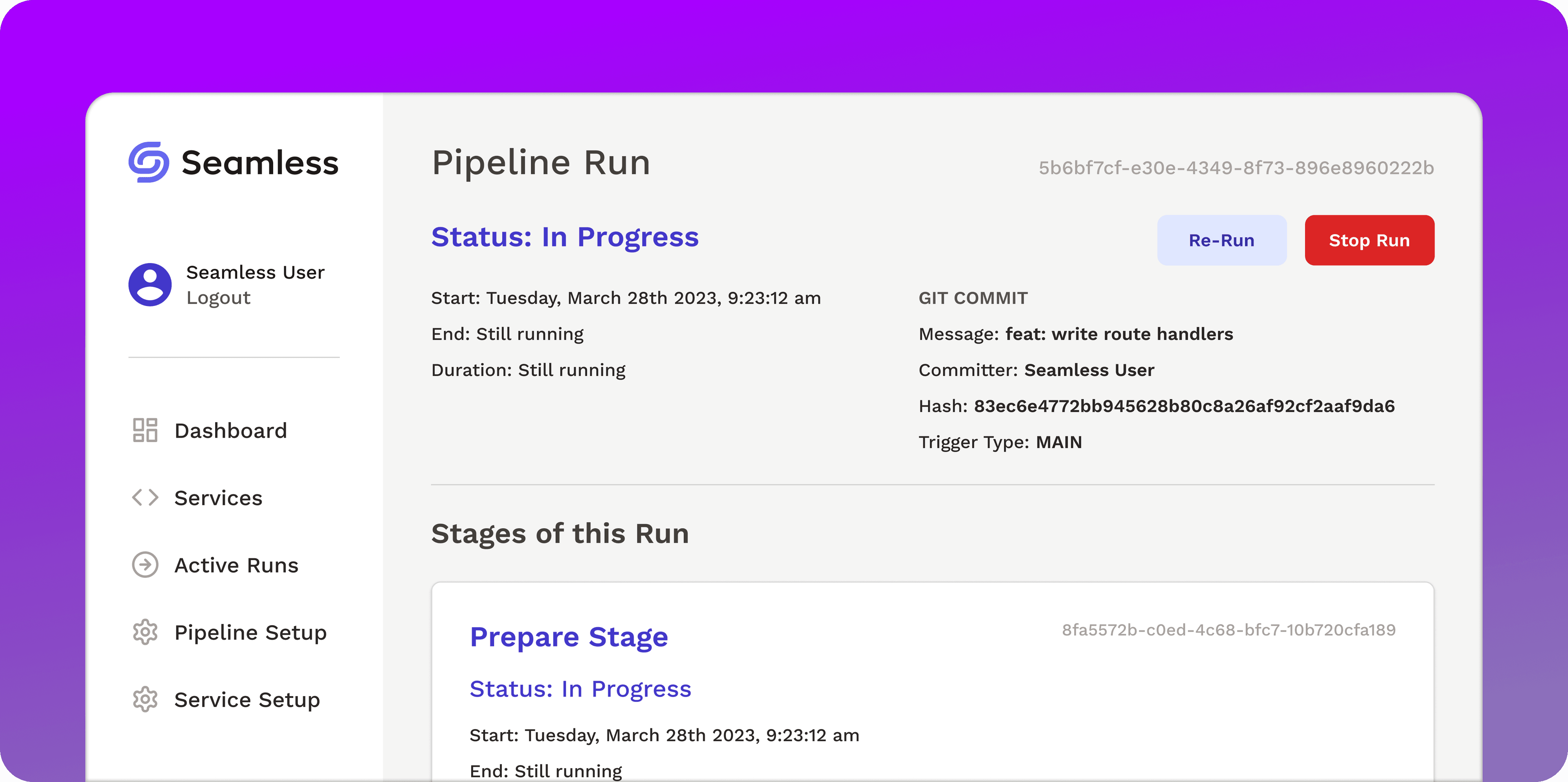Click the 'Status: In Progress' run heading
The image size is (1568, 782).
click(x=565, y=237)
